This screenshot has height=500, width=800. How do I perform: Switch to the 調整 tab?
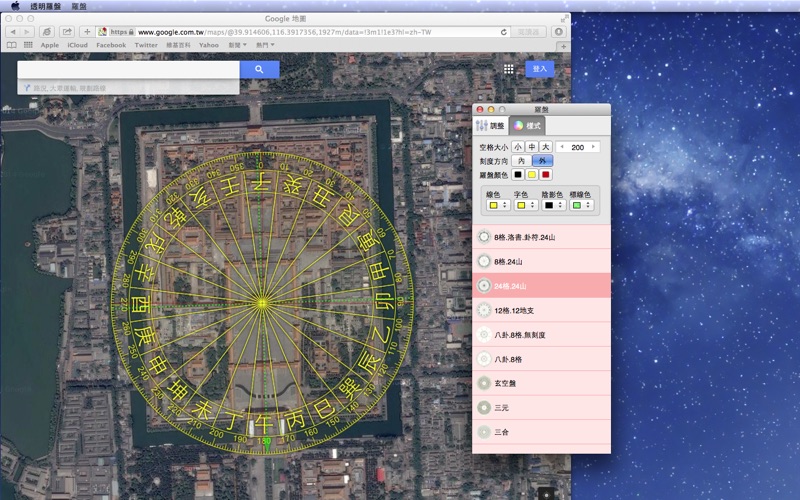[x=490, y=126]
